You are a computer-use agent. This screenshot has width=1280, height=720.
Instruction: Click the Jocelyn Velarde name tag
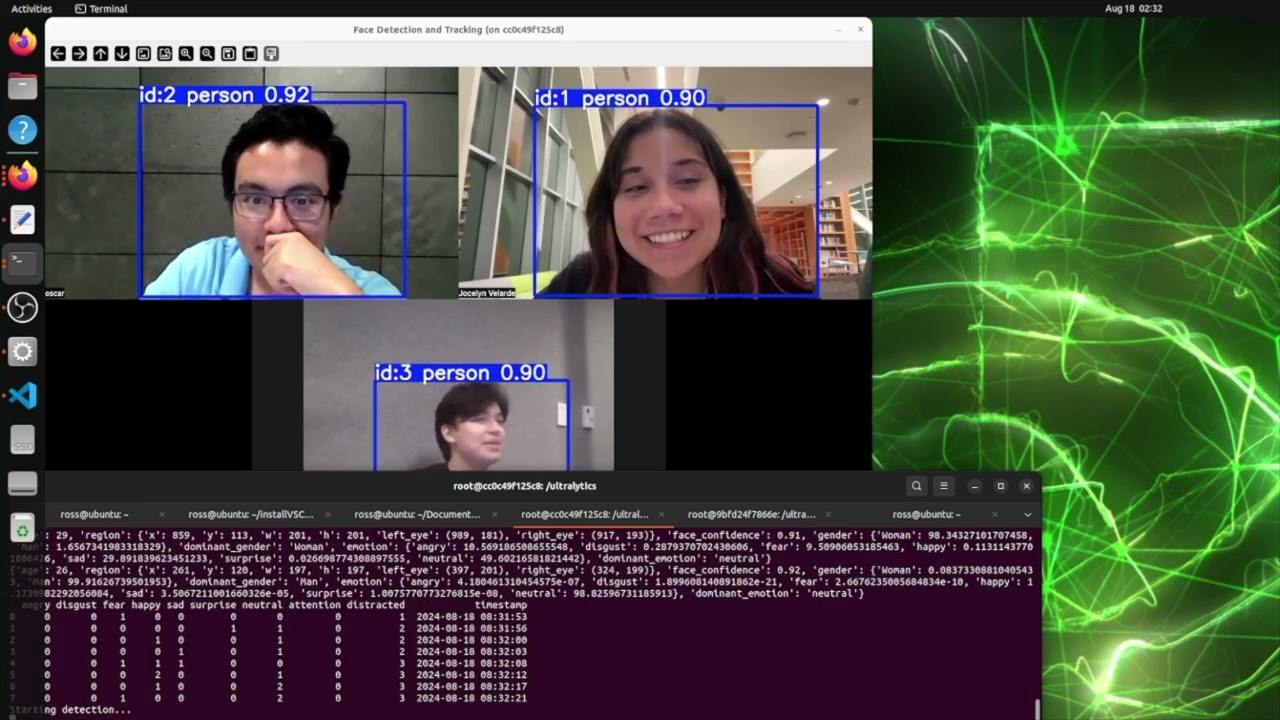(x=487, y=294)
